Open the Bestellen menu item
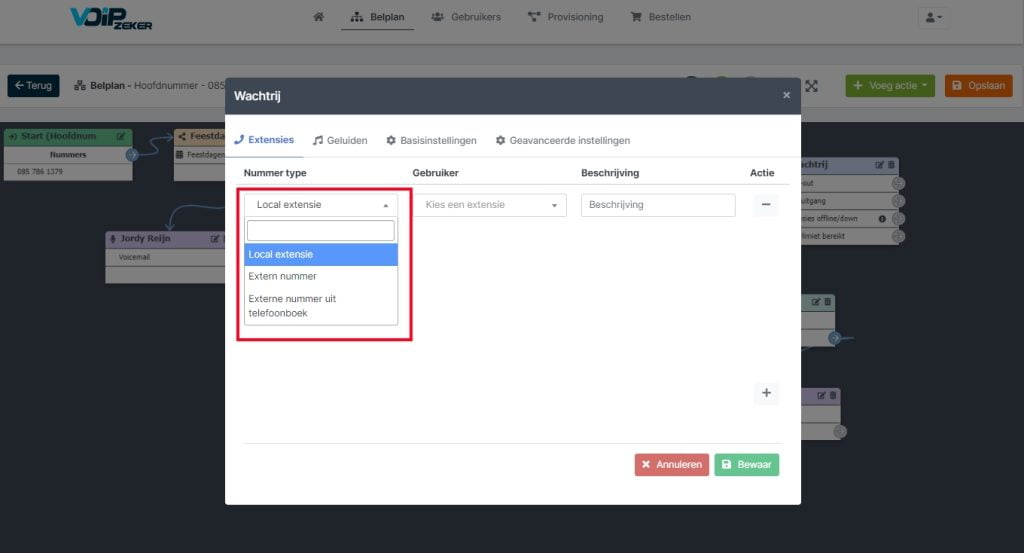1024x553 pixels. tap(660, 17)
